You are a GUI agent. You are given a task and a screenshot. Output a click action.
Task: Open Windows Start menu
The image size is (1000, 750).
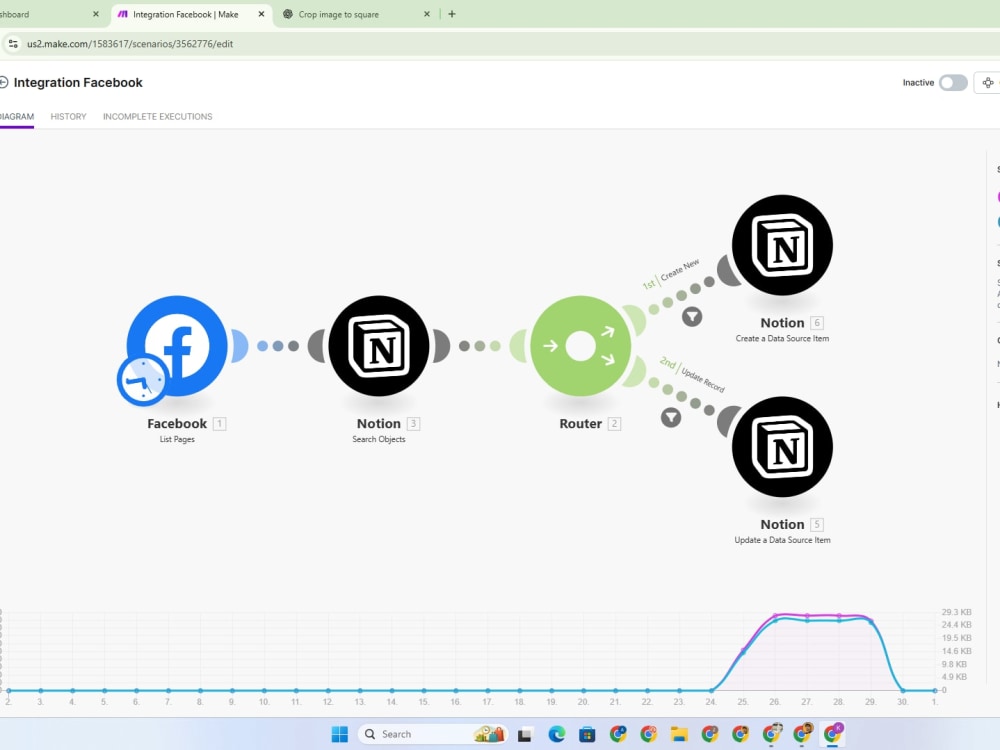coord(339,734)
